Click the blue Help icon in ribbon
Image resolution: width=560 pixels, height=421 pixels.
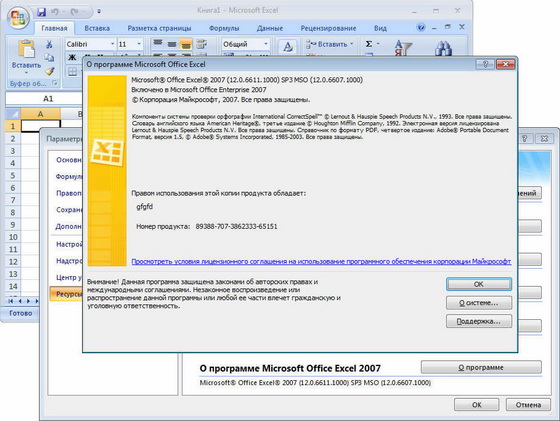coord(421,27)
